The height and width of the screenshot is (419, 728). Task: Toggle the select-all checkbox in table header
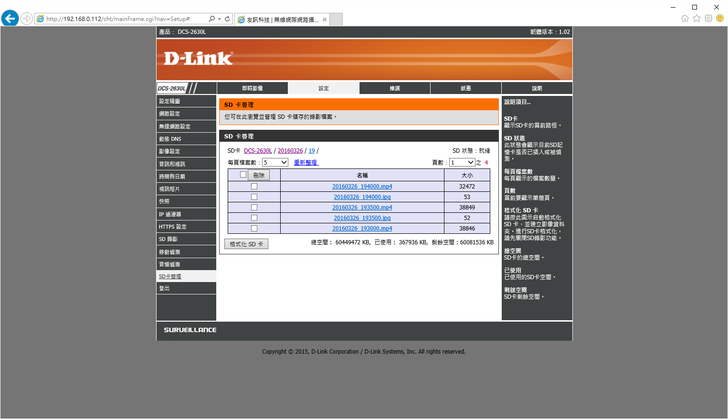coord(243,174)
